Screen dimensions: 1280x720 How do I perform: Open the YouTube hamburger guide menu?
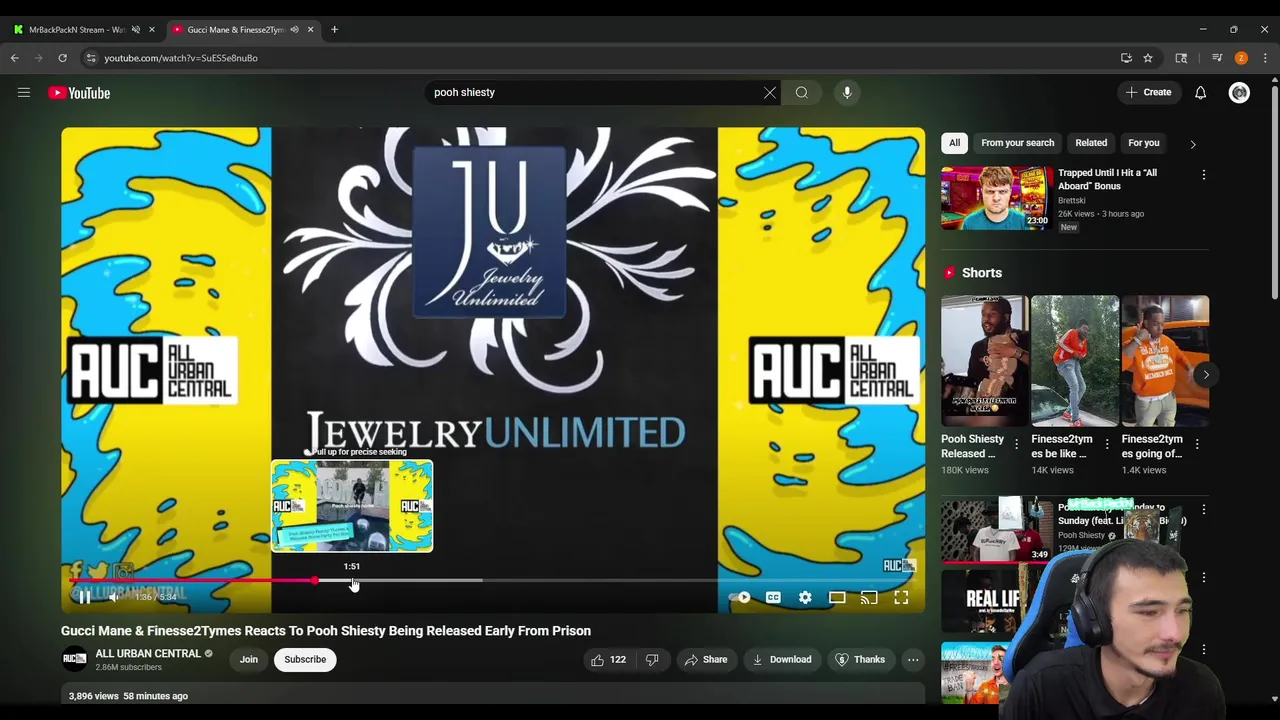(24, 93)
